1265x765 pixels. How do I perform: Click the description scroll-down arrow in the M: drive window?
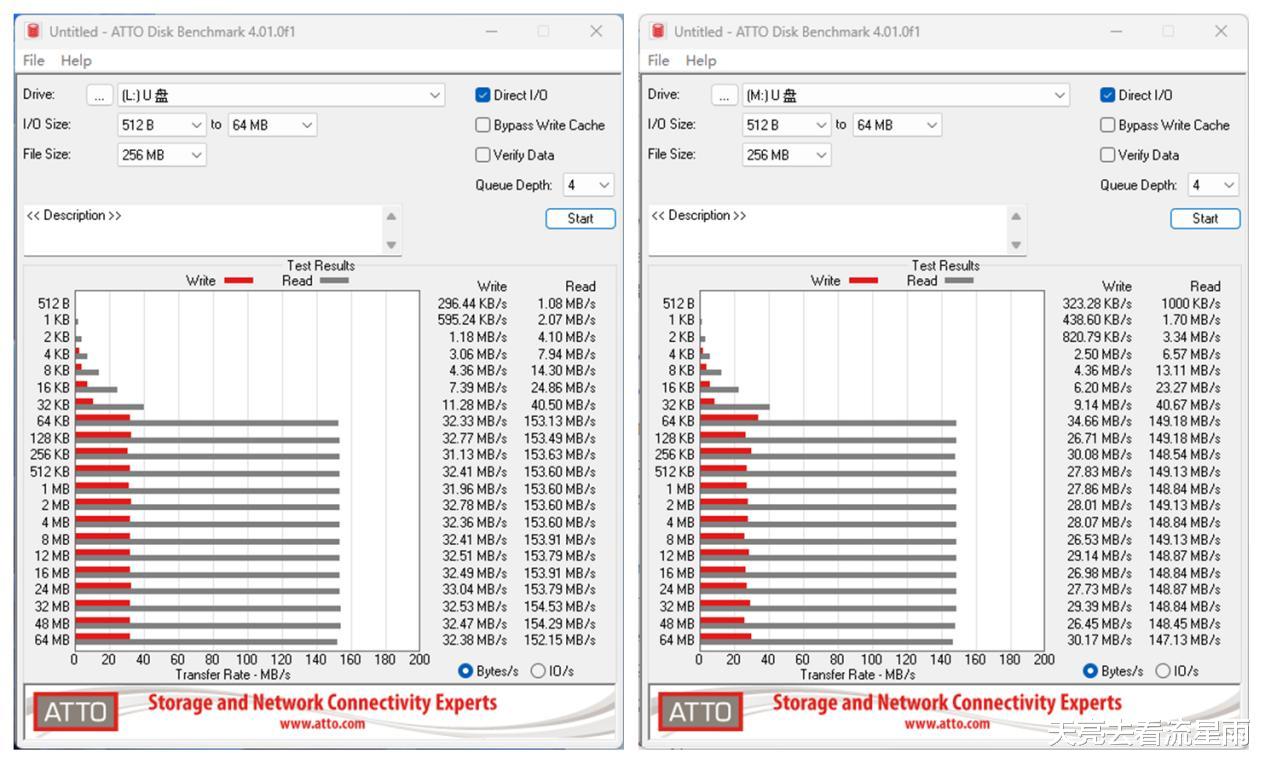[x=1016, y=245]
